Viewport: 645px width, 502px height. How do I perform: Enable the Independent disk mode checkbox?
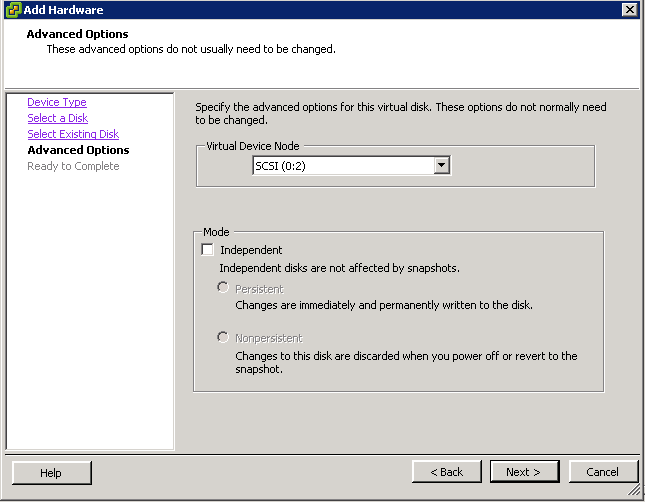[x=207, y=249]
